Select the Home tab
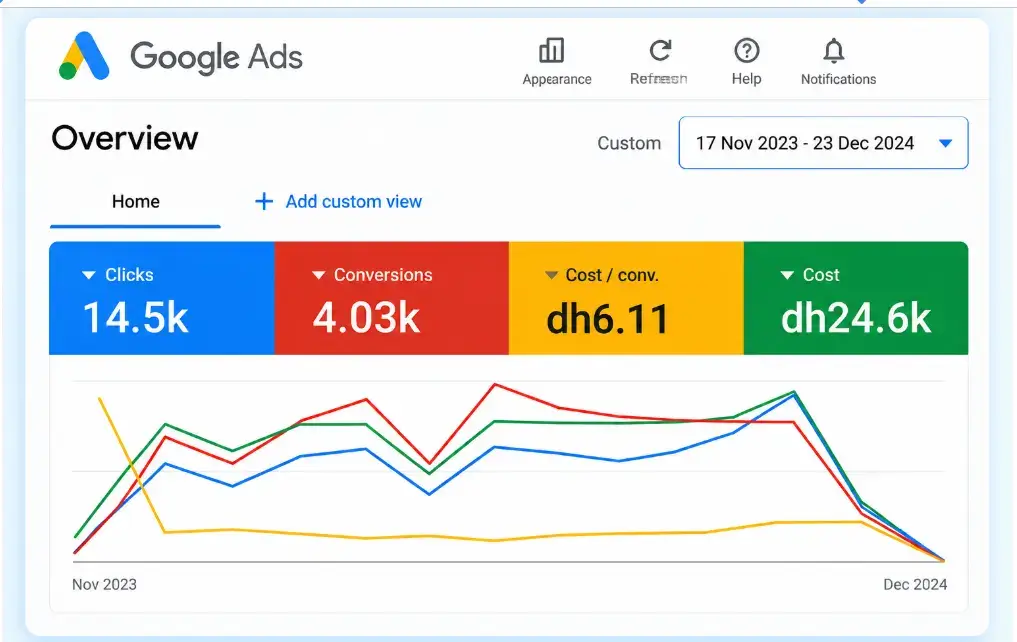1017x642 pixels. click(136, 202)
